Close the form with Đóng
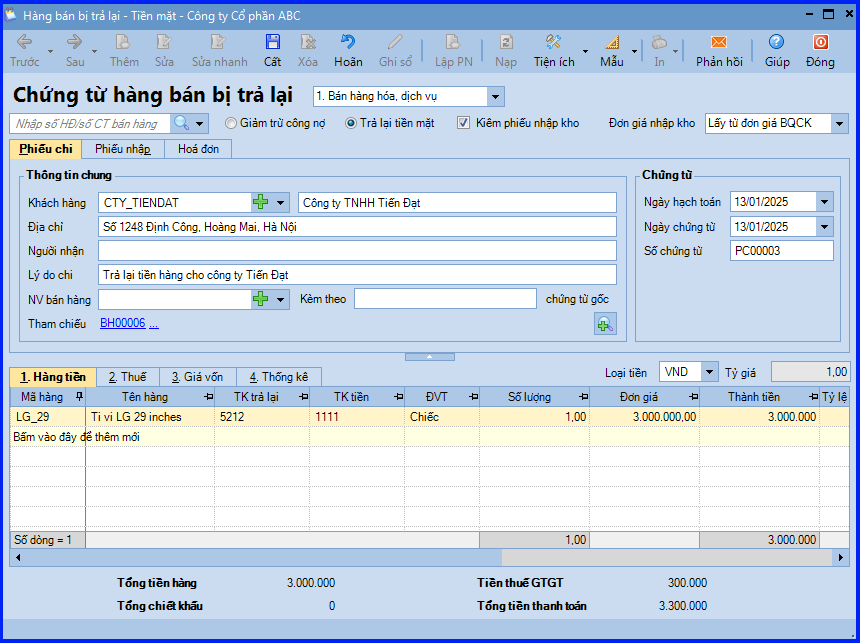 pos(820,50)
